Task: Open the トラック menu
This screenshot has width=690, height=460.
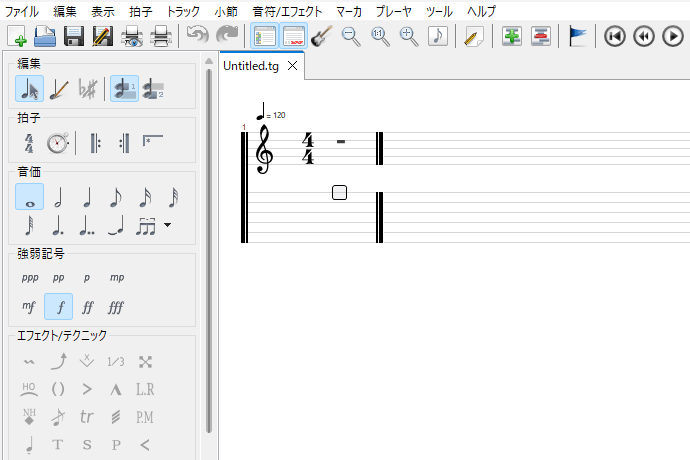Action: (x=183, y=11)
